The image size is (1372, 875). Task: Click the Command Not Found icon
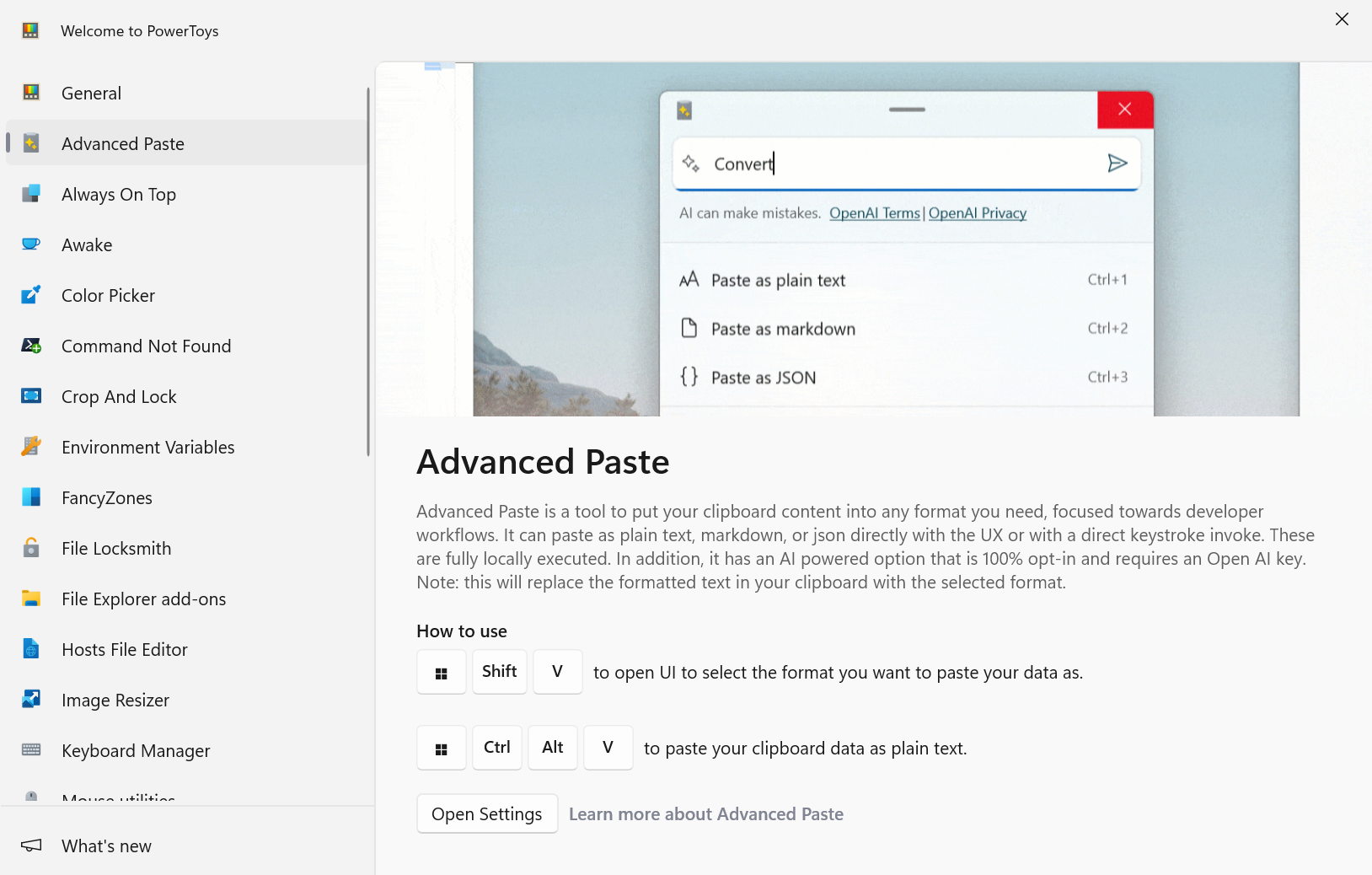[x=30, y=346]
